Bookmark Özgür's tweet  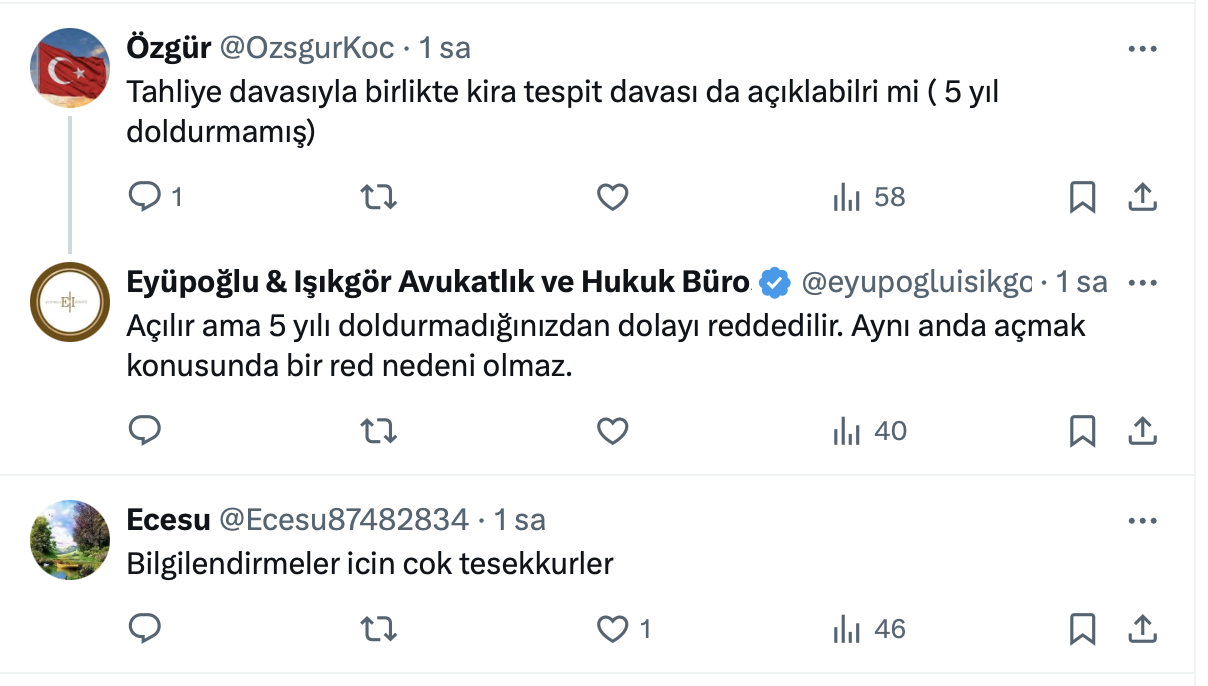pos(1082,197)
